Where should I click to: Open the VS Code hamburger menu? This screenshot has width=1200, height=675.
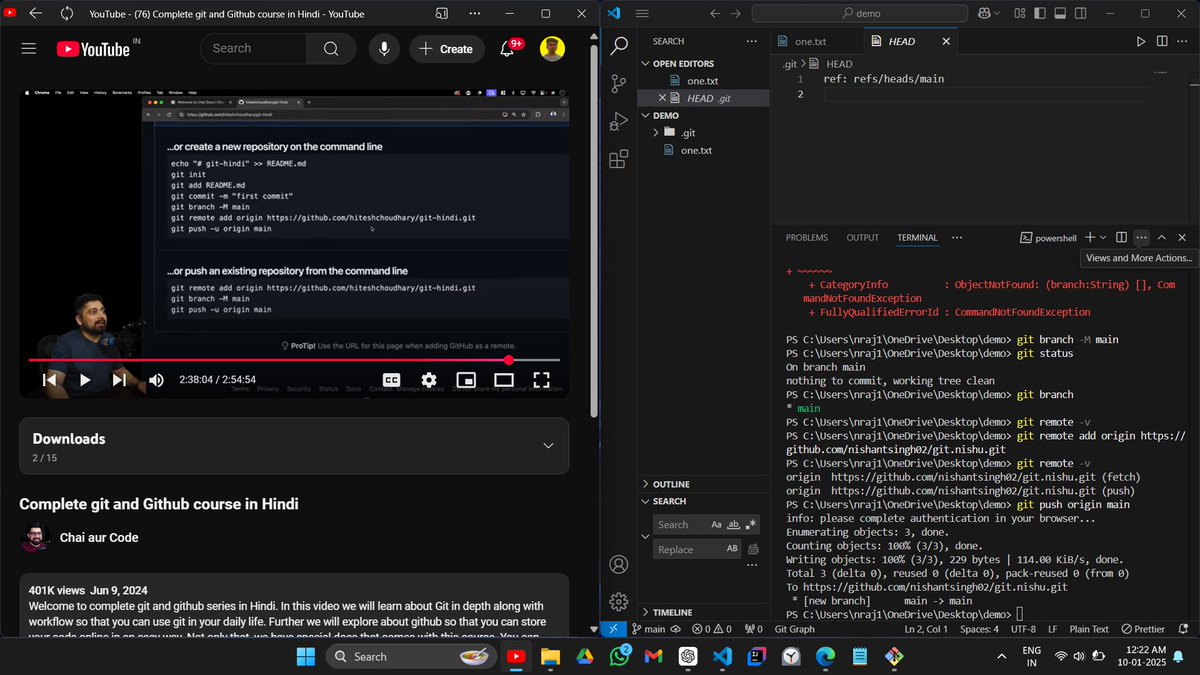click(642, 14)
